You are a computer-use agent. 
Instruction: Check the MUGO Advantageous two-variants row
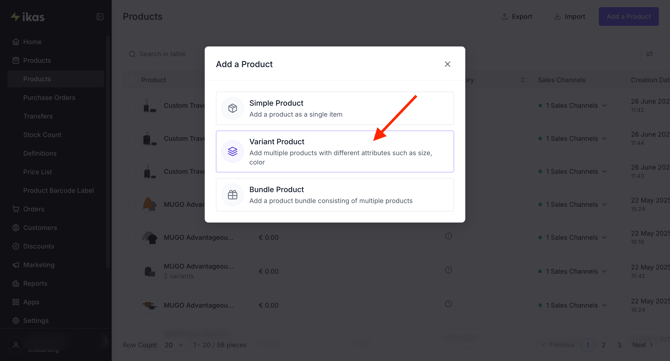pyautogui.click(x=132, y=271)
